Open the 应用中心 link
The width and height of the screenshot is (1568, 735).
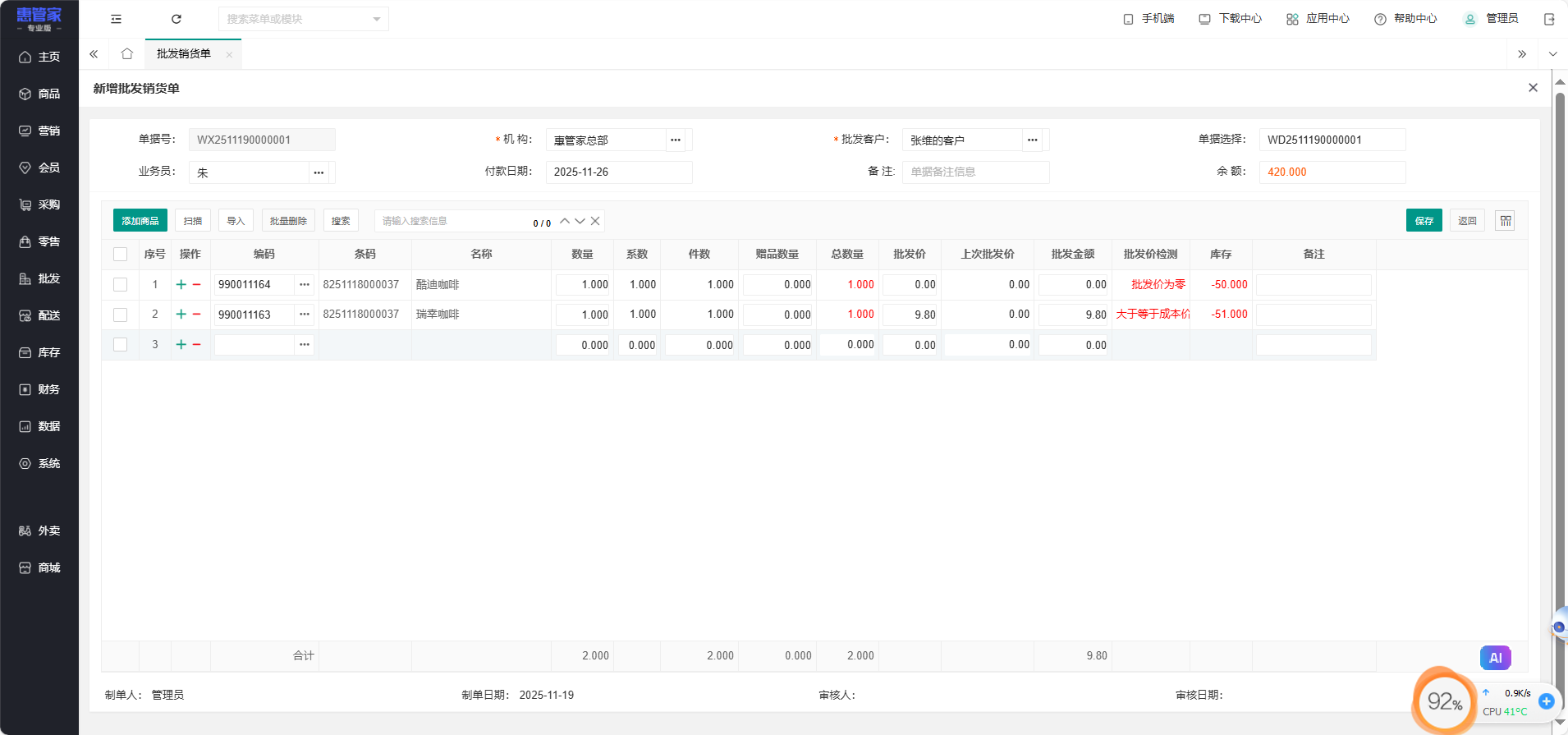(1318, 19)
